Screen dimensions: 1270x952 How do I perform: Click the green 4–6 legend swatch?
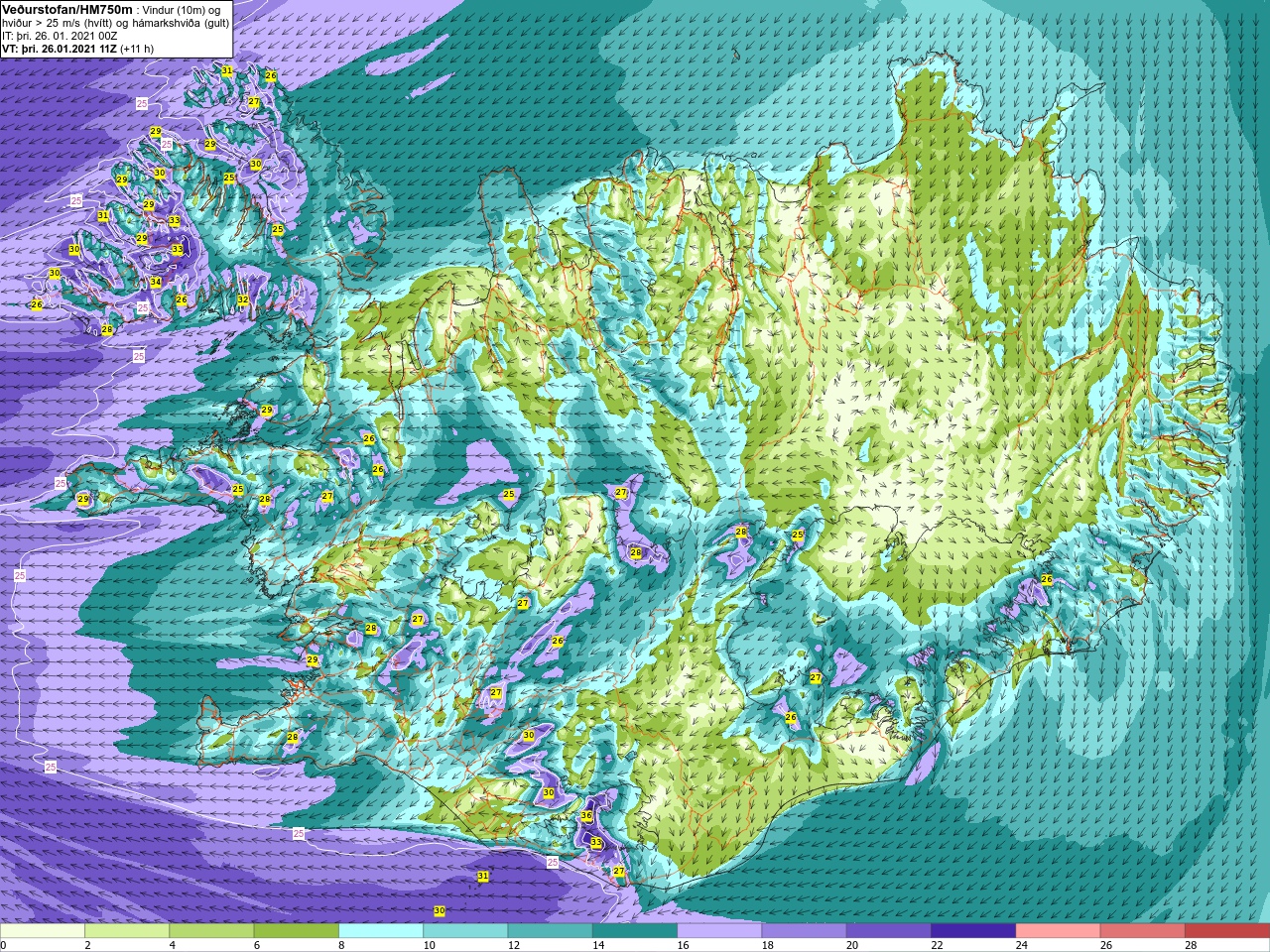[211, 931]
